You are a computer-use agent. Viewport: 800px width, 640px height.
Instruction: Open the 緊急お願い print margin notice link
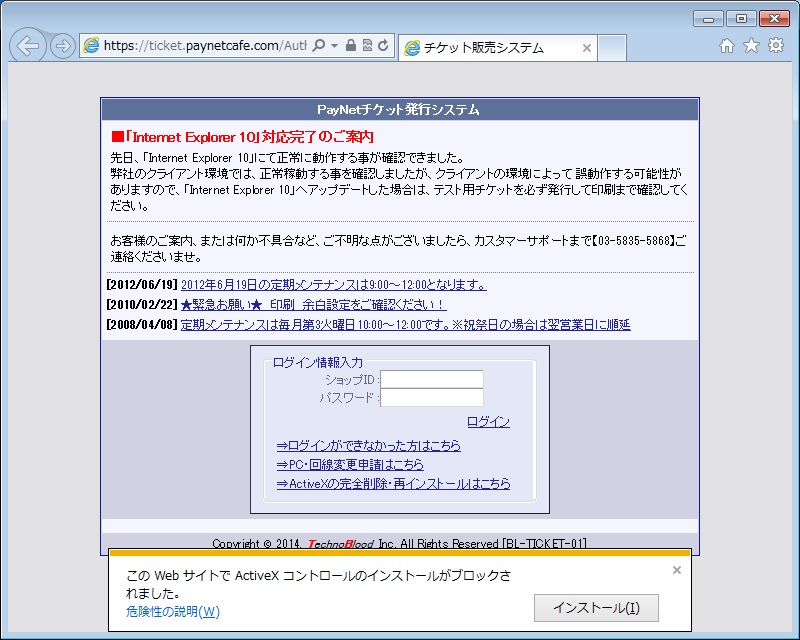(x=313, y=305)
